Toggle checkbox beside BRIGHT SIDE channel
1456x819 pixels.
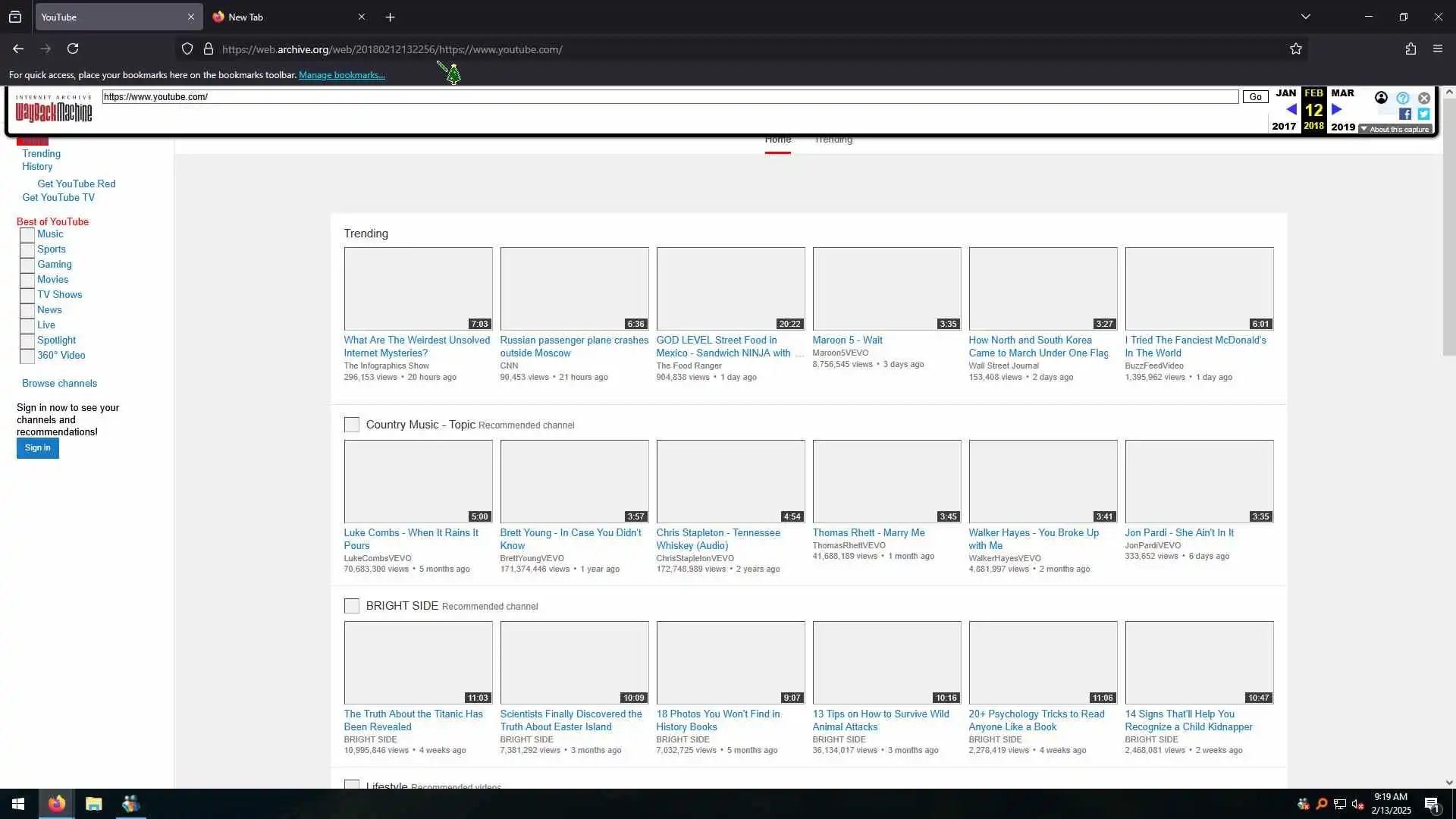tap(352, 606)
